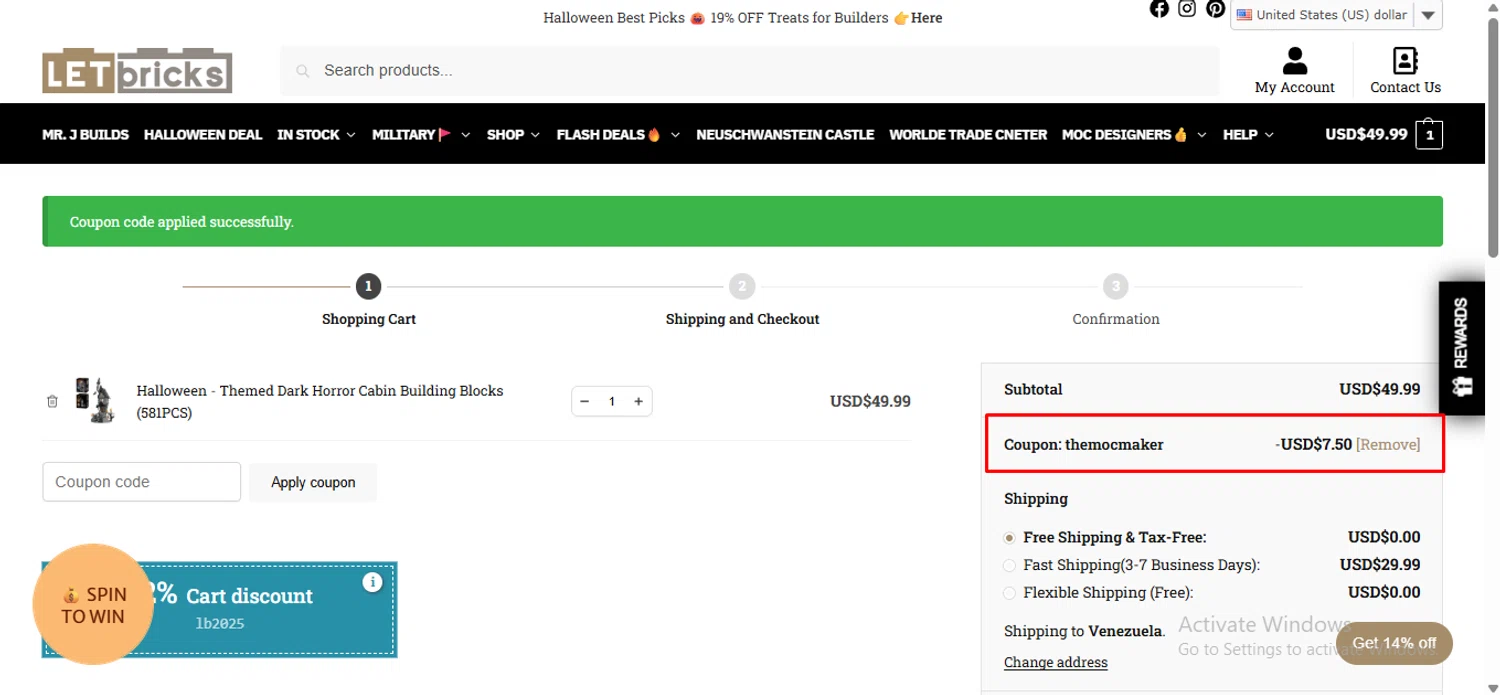This screenshot has width=1500, height=695.
Task: Click Apply coupon button
Action: coord(313,482)
